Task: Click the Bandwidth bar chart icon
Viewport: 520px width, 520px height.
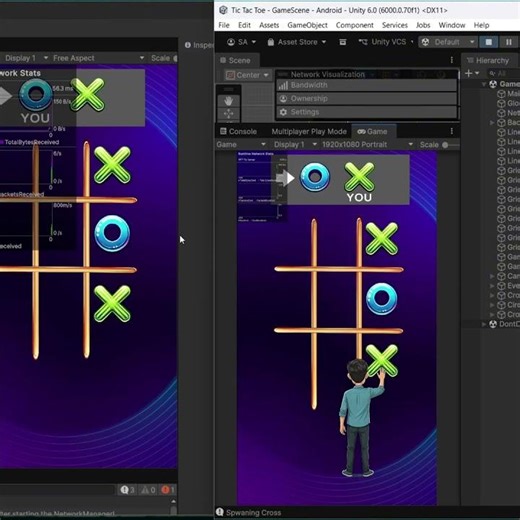Action: tap(283, 85)
